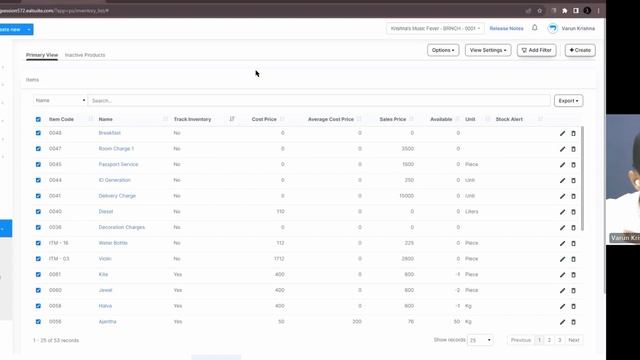Edit the Breakfast item with pencil icon
Viewport: 640px width, 360px height.
[562, 133]
